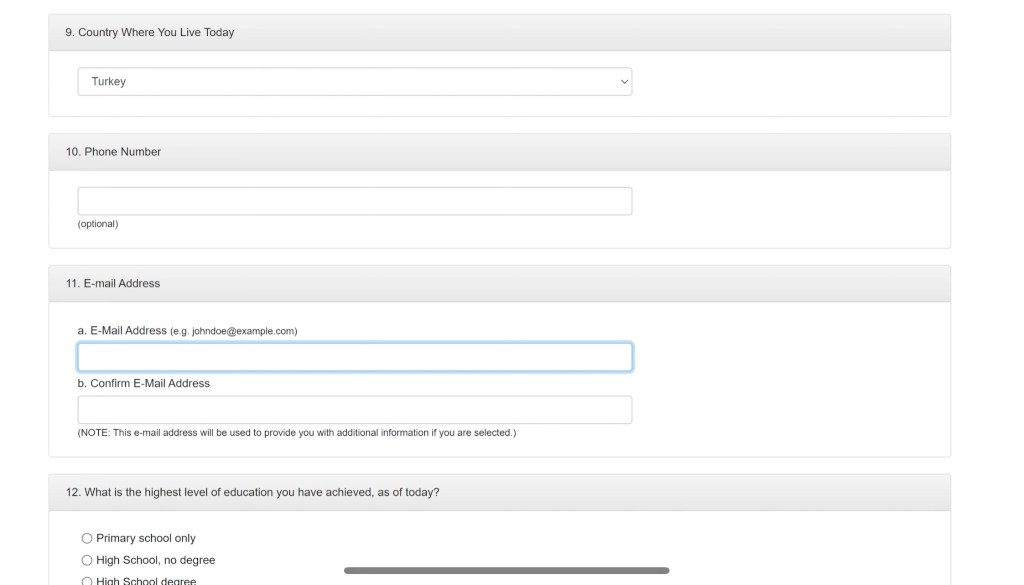This screenshot has width=1024, height=585.
Task: Click the NOTE text about e-mail usage
Action: [x=297, y=433]
